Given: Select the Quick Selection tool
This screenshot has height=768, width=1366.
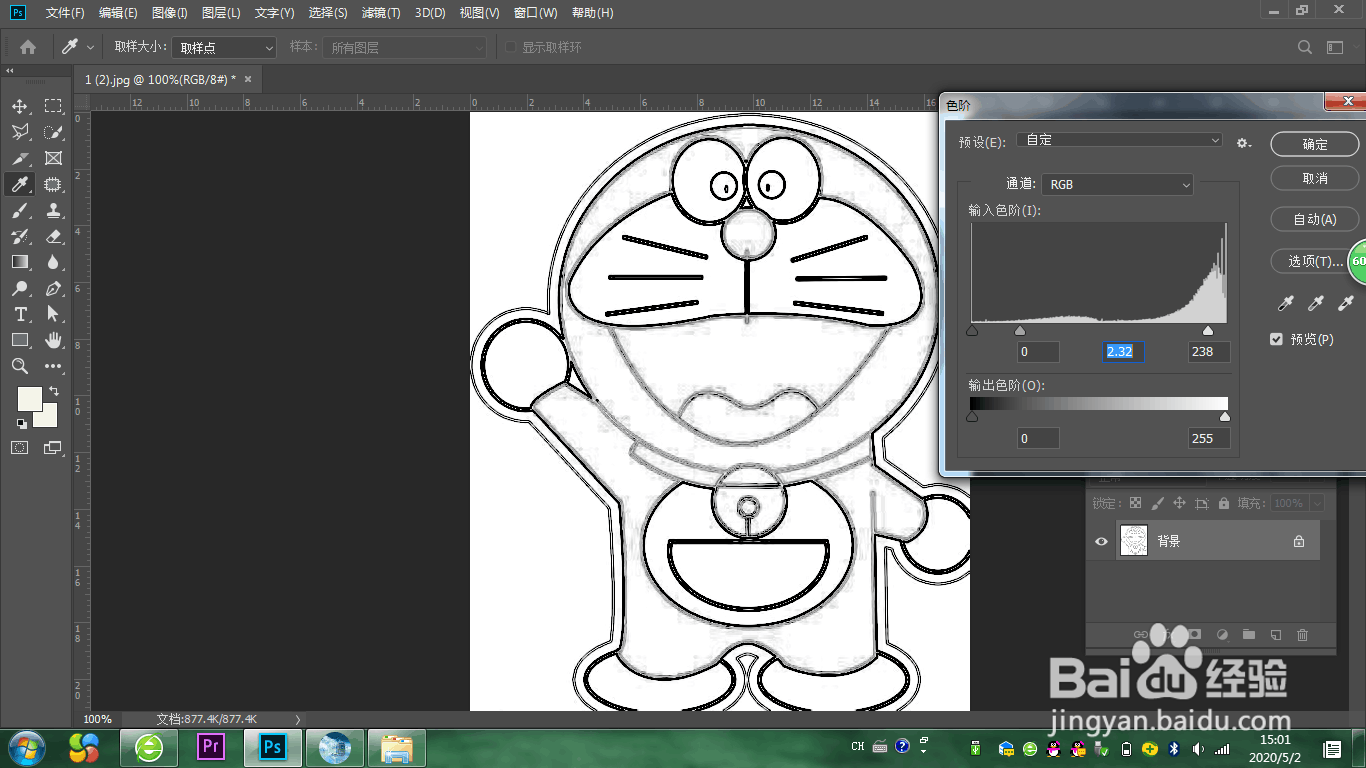Looking at the screenshot, I should [x=53, y=132].
